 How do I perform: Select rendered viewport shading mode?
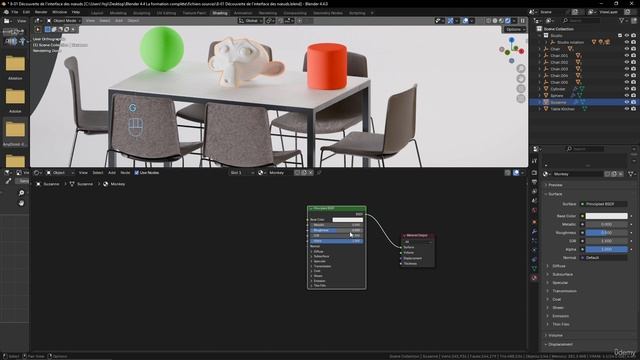point(508,21)
